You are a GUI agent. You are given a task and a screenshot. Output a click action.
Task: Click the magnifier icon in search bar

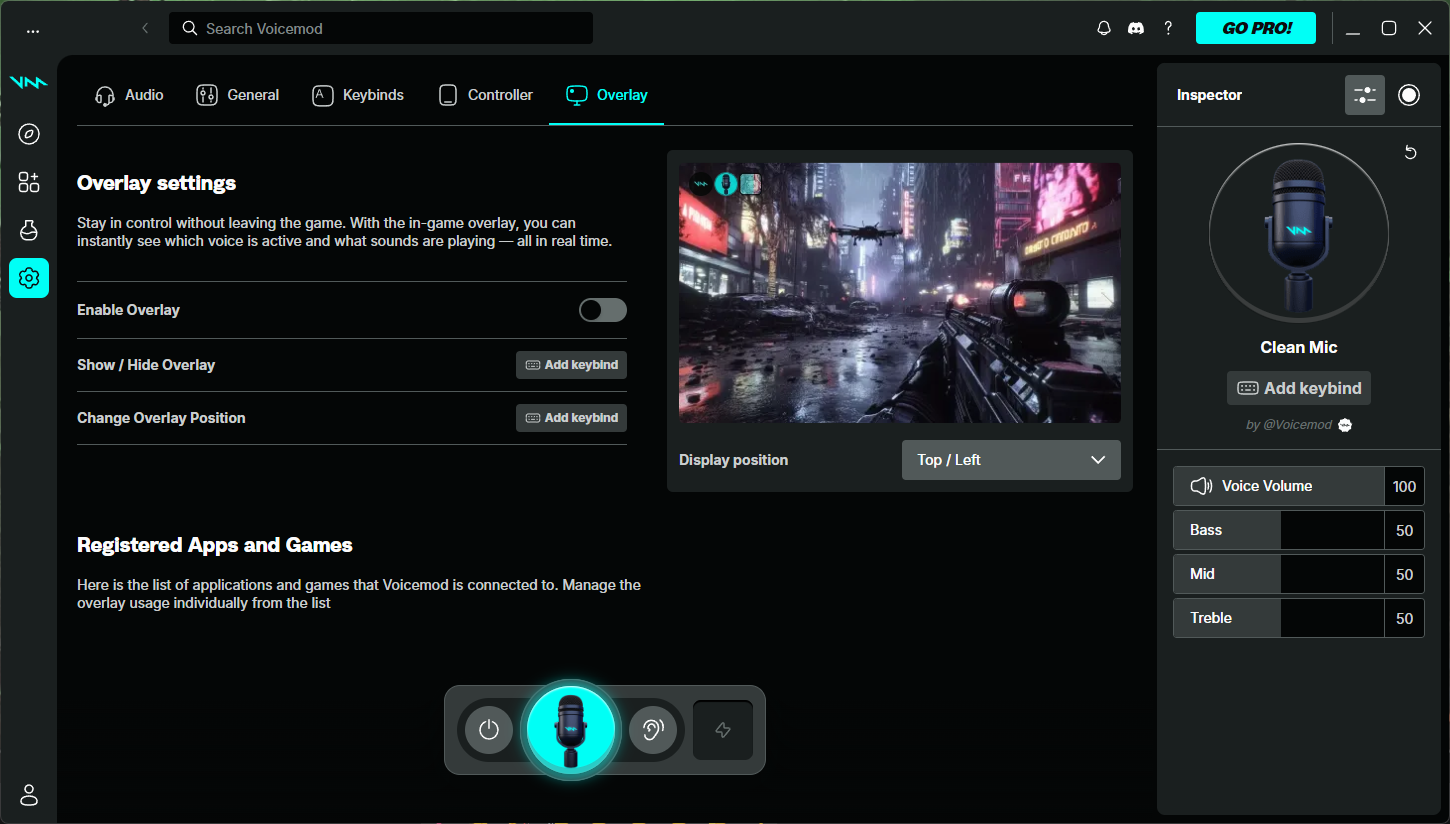coord(189,28)
